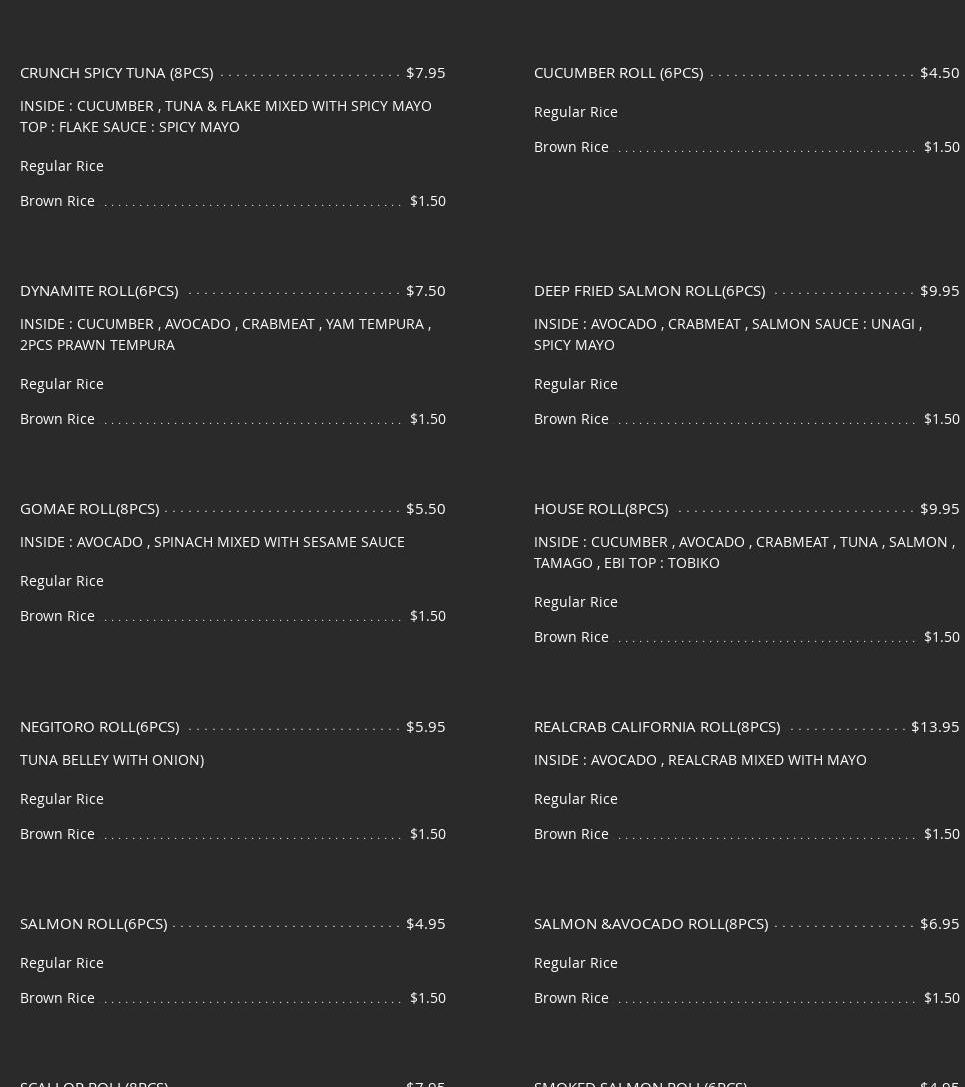Open Gomae Roll(8pcs) item
This screenshot has width=965, height=1087.
[x=89, y=508]
